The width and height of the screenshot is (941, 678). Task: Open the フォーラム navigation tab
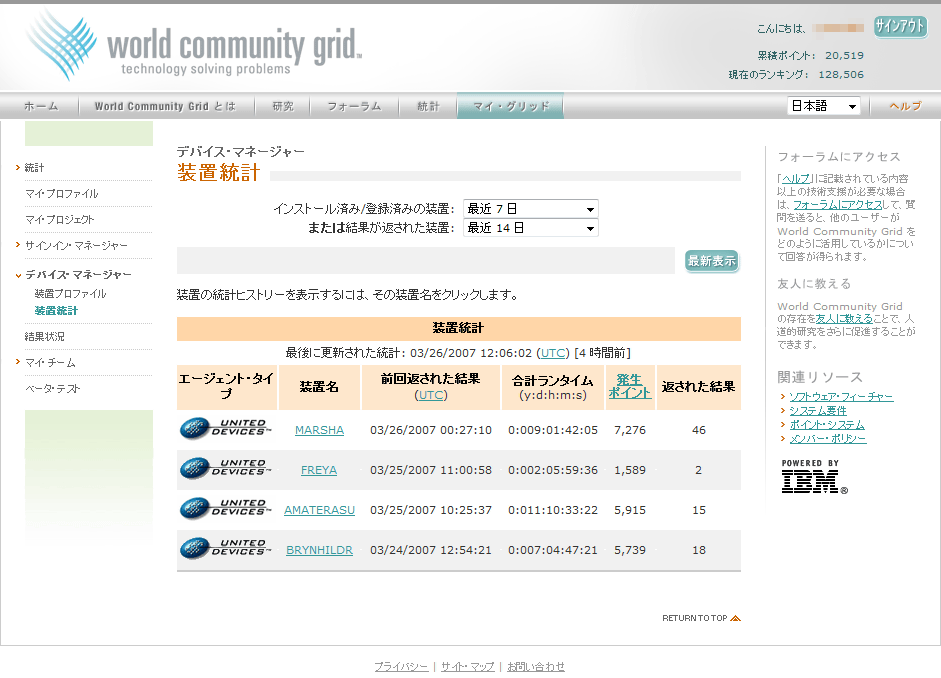pyautogui.click(x=354, y=106)
